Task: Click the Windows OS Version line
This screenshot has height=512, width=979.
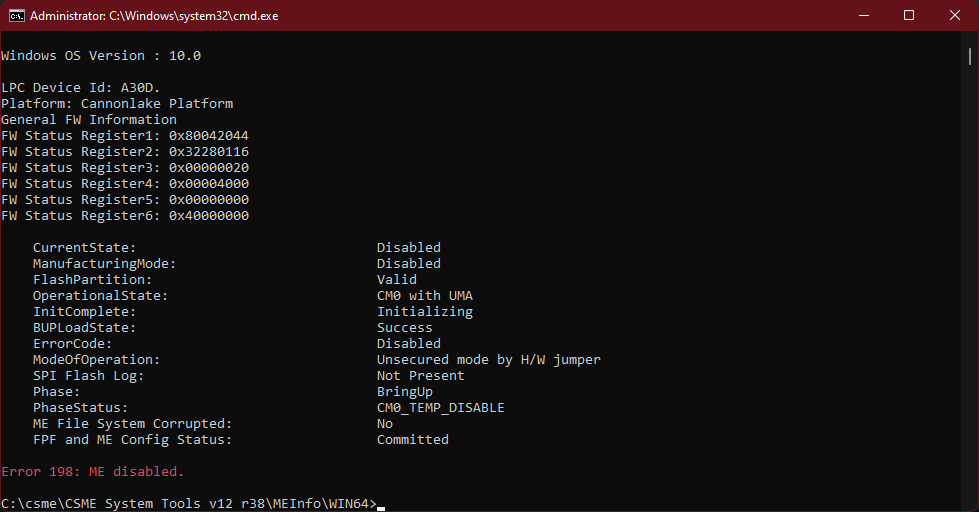Action: [101, 56]
